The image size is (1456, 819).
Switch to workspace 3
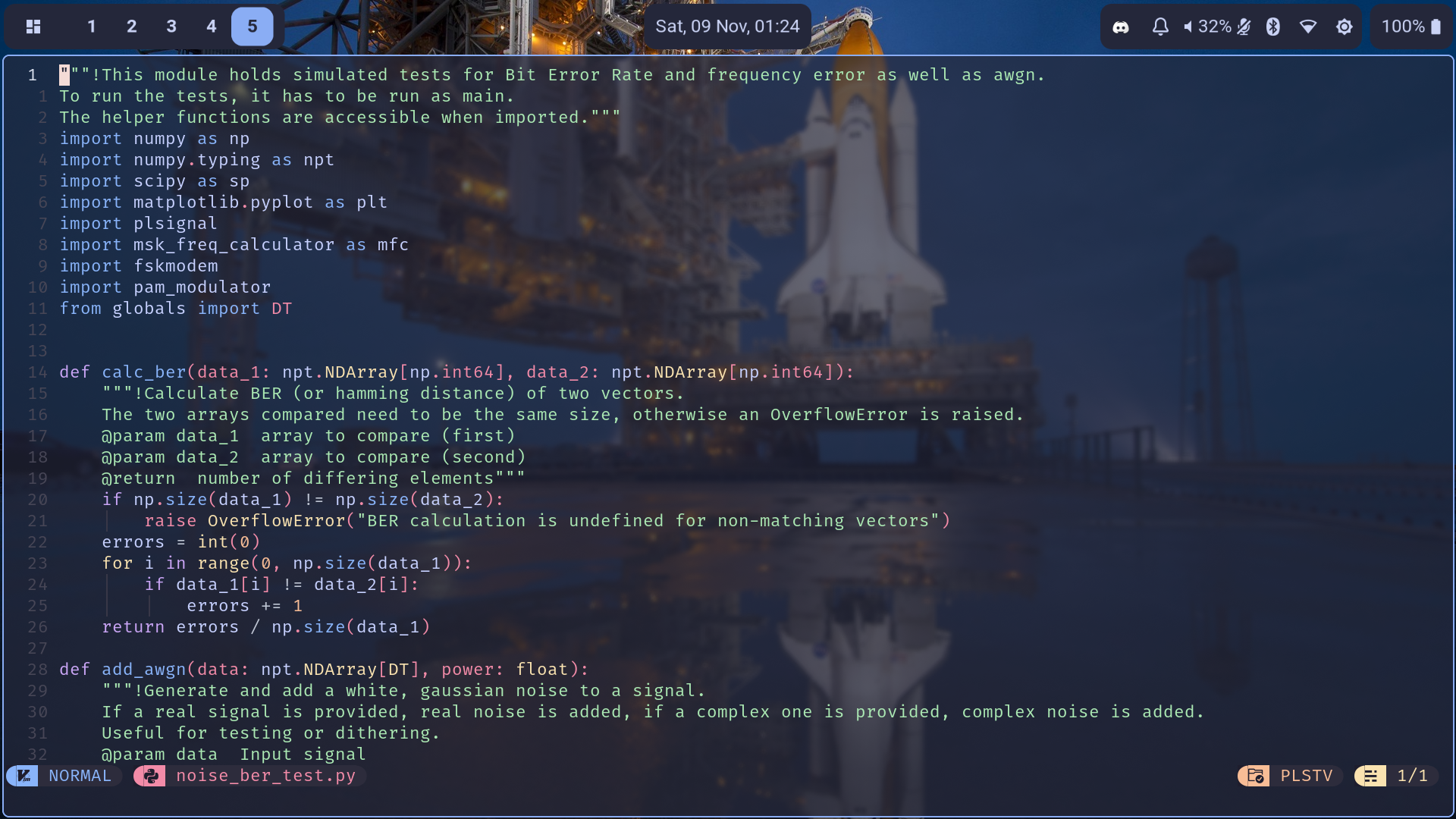tap(171, 27)
